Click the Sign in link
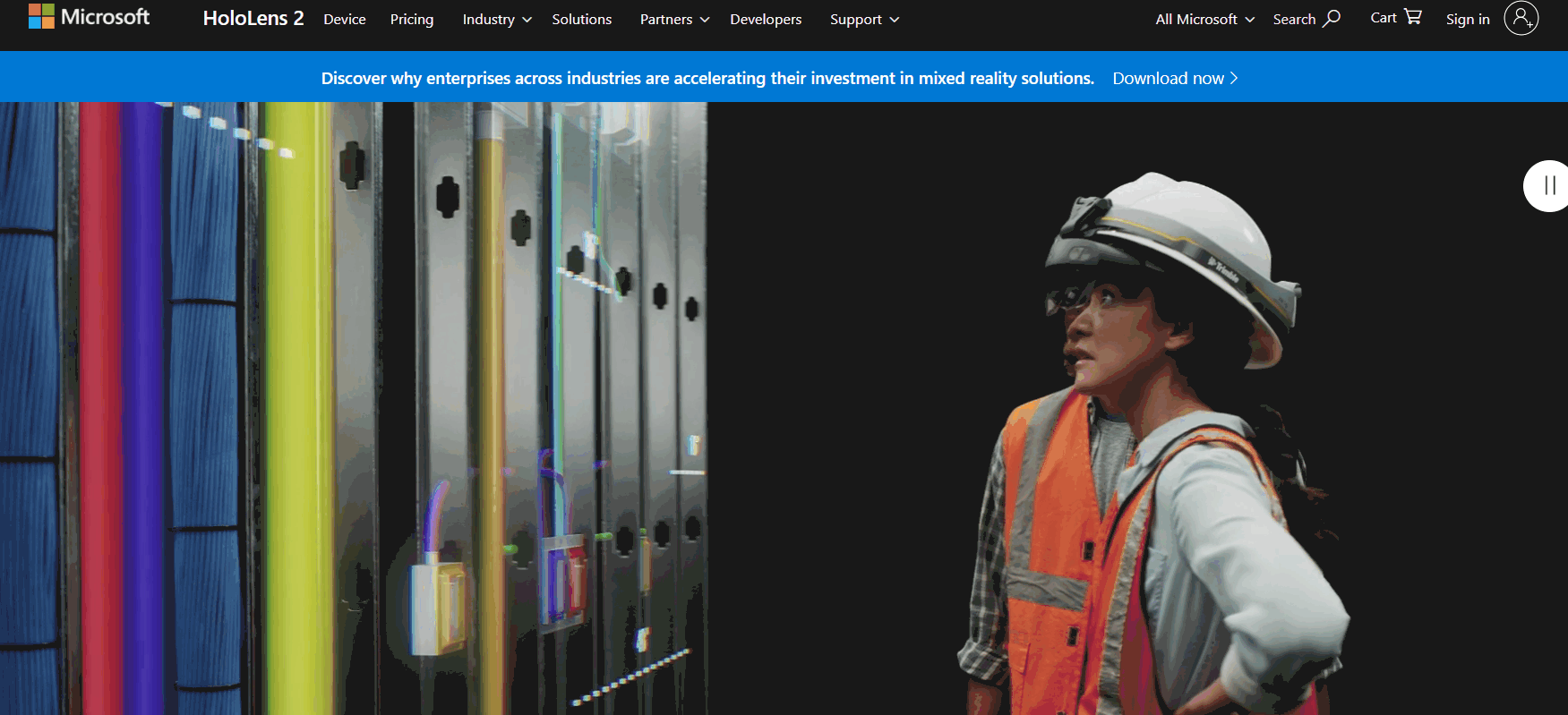 point(1468,19)
